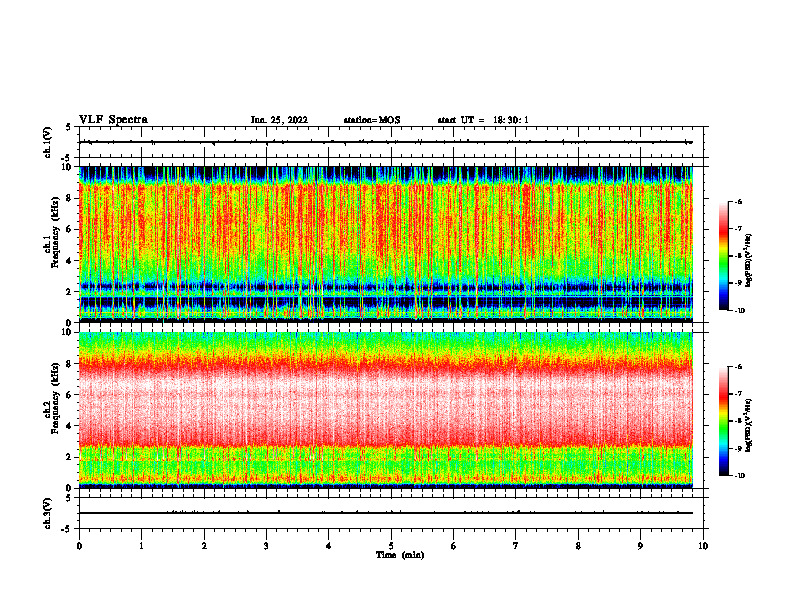Select the date text "Jan. 25, 2022"
Image resolution: width=792 pixels, height=612 pixels.
[279, 120]
